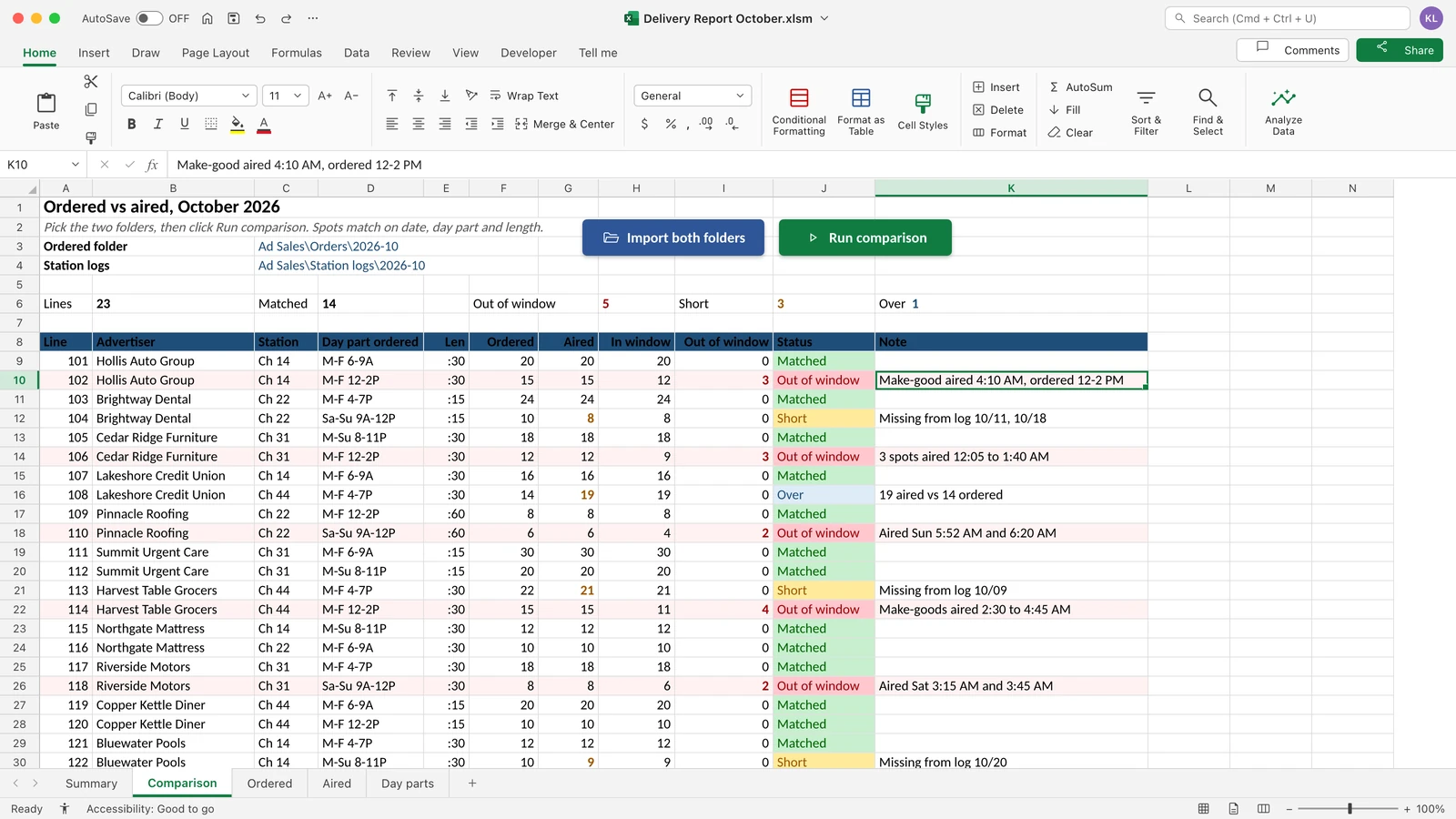Switch to the Summary sheet tab
The width and height of the screenshot is (1456, 819).
91,784
